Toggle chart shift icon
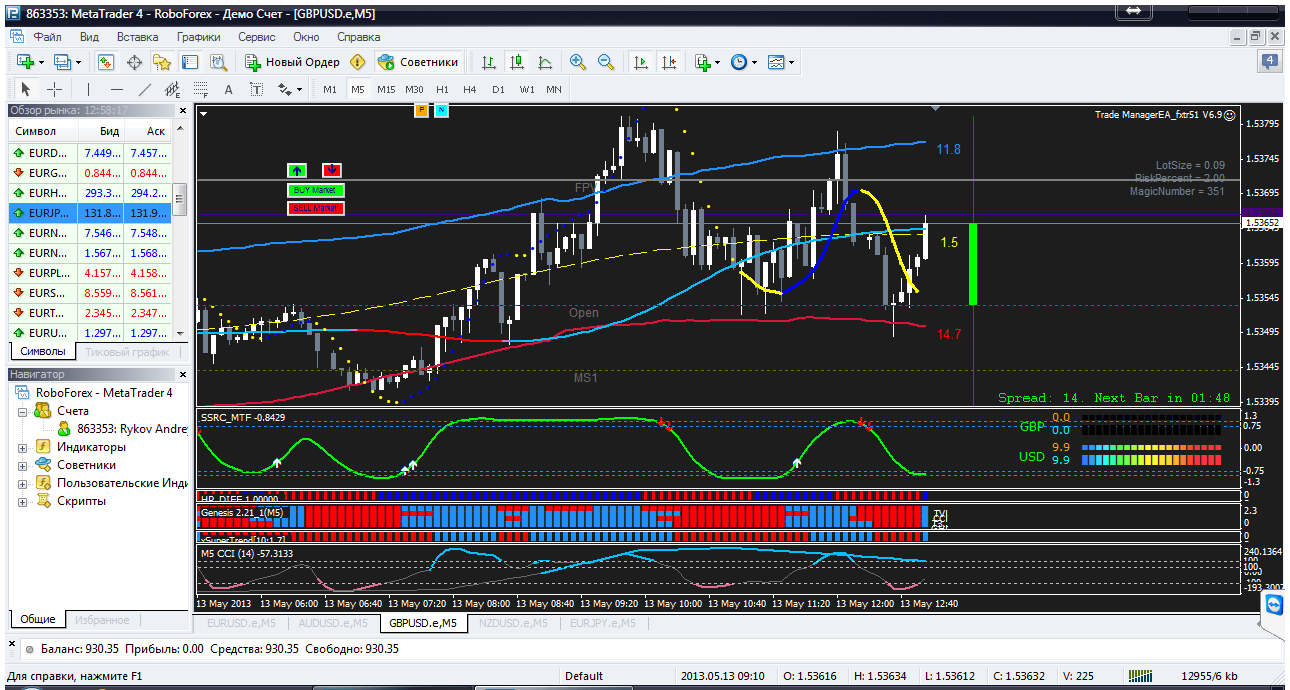Screen dimensions: 1290x690 pyautogui.click(x=668, y=62)
